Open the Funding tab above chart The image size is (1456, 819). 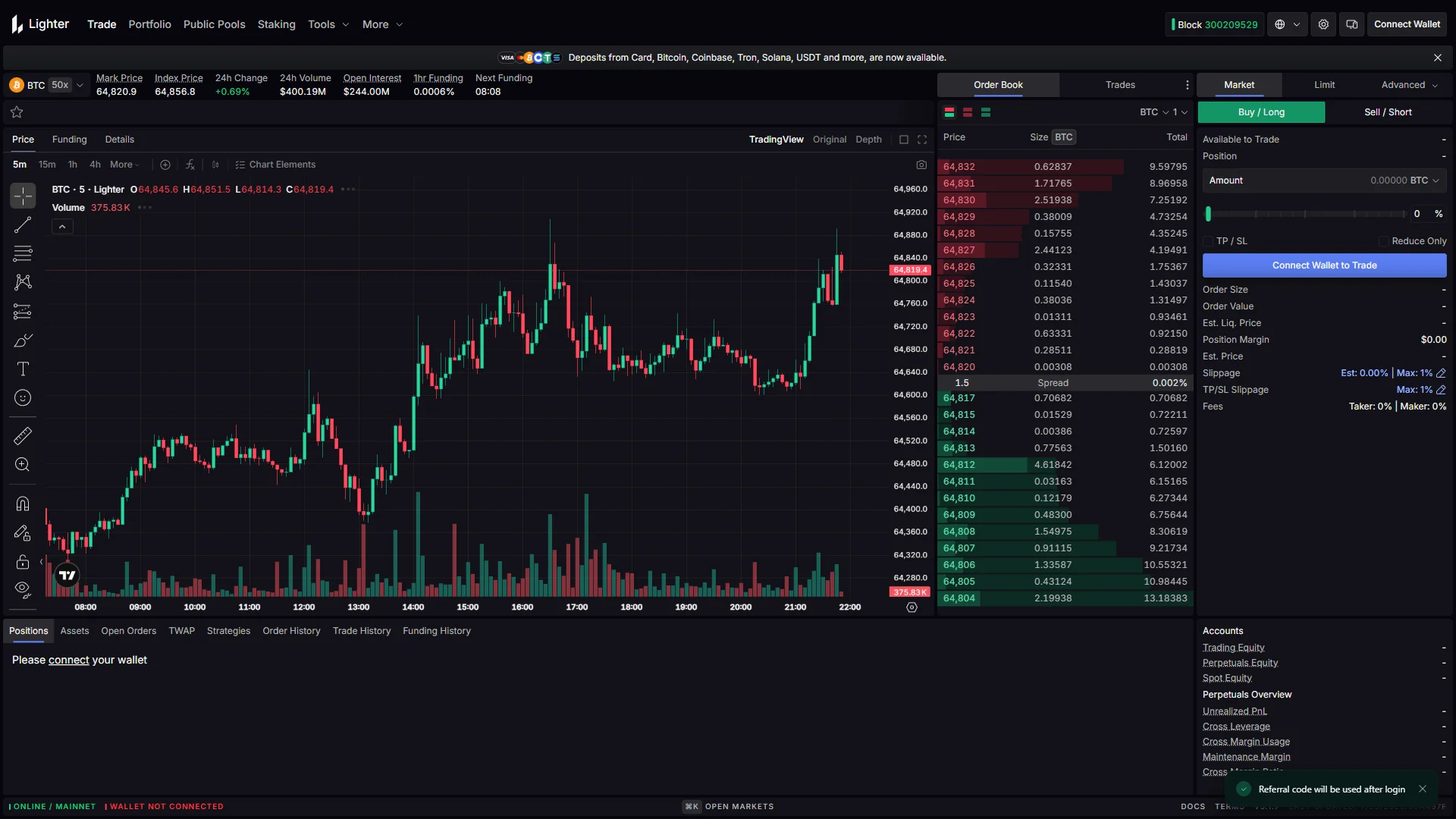(x=69, y=140)
